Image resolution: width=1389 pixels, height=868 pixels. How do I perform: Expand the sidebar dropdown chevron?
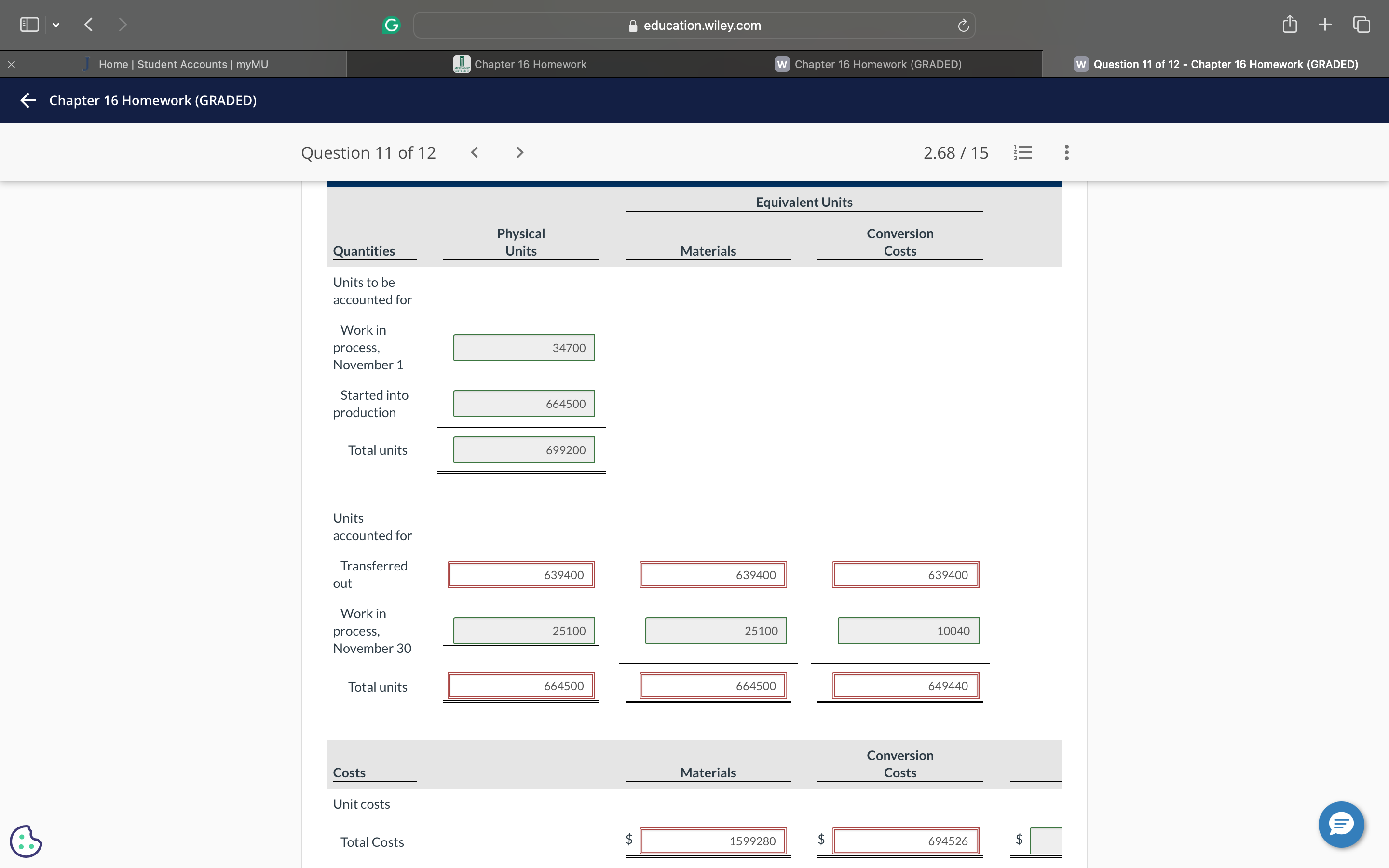(x=55, y=25)
